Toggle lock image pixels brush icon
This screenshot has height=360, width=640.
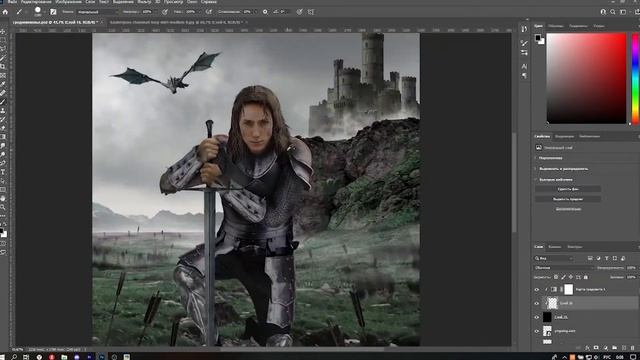pos(563,277)
